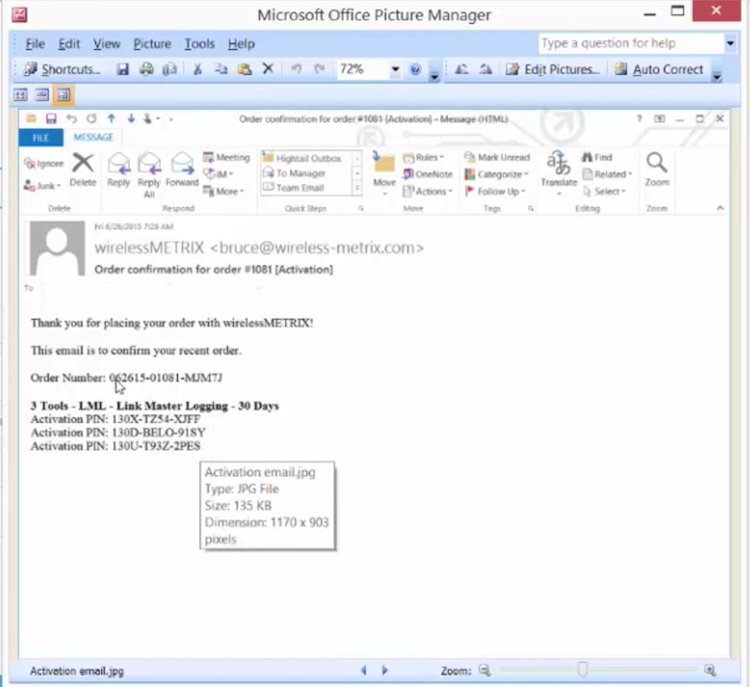The height and width of the screenshot is (687, 750).
Task: Click the bruce@wireless-metrix.com sender text
Action: point(317,248)
